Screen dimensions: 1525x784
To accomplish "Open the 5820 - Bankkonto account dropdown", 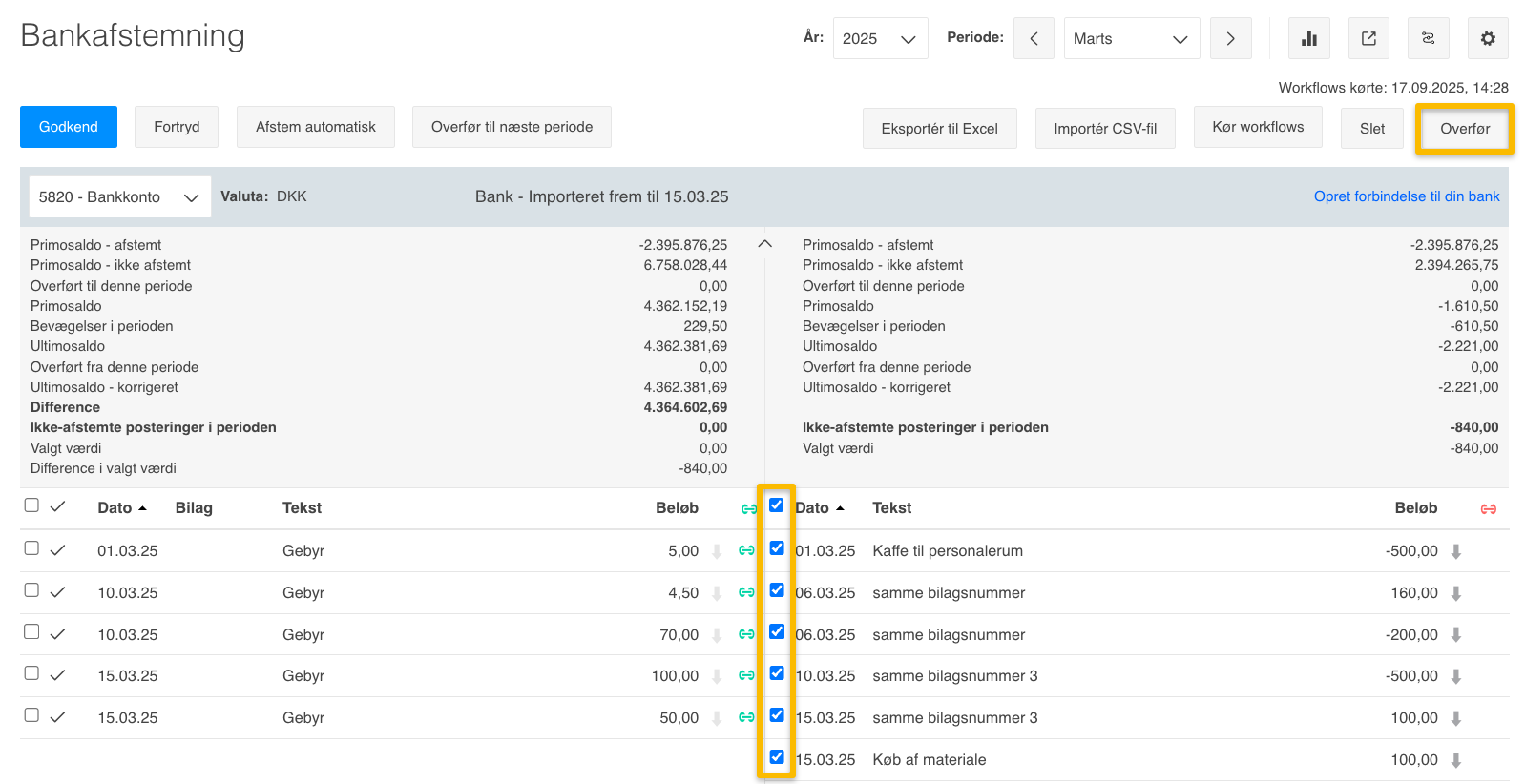I will click(x=119, y=197).
